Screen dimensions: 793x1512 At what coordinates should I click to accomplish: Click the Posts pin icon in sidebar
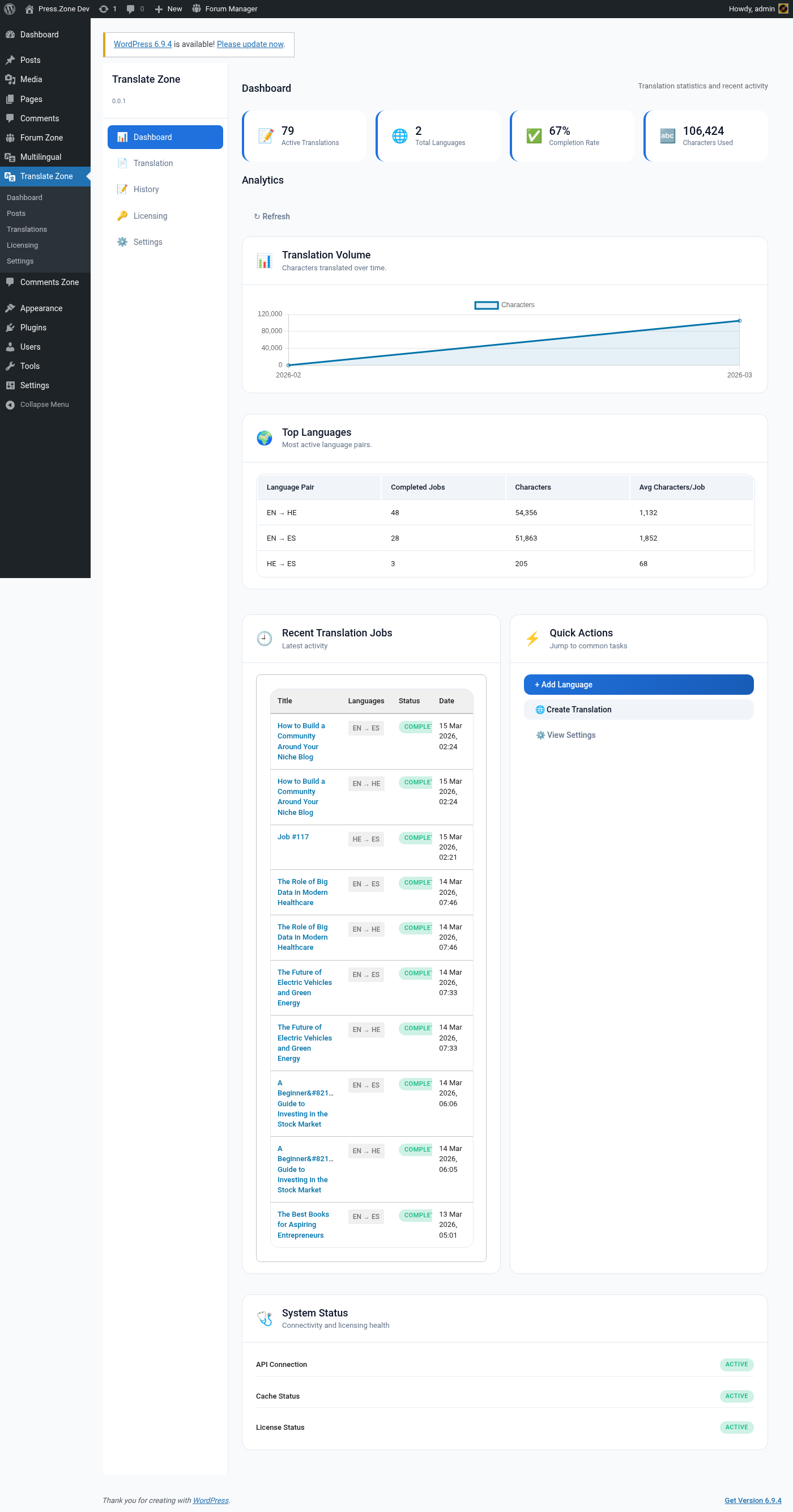pos(10,60)
